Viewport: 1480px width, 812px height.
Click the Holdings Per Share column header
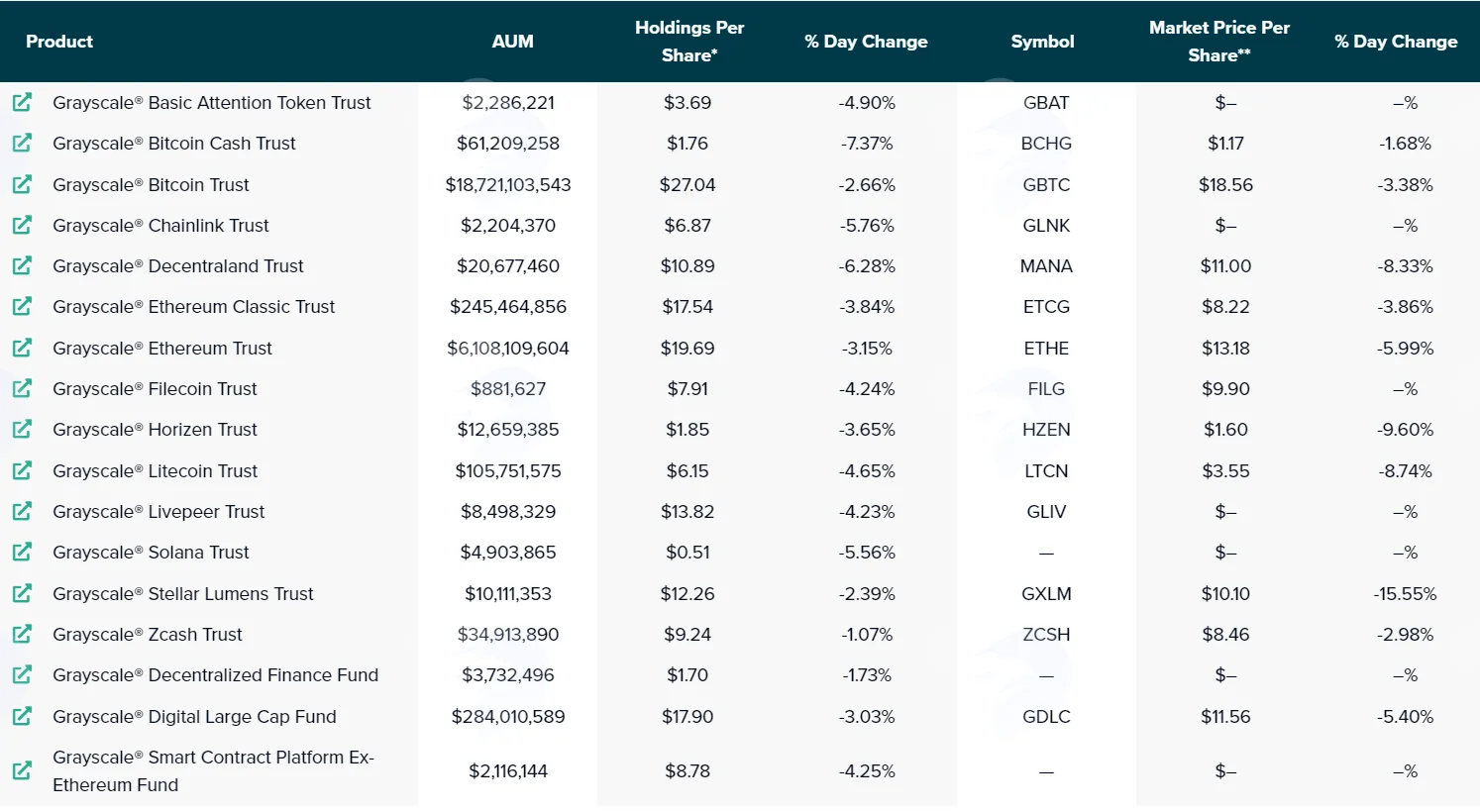[x=689, y=42]
